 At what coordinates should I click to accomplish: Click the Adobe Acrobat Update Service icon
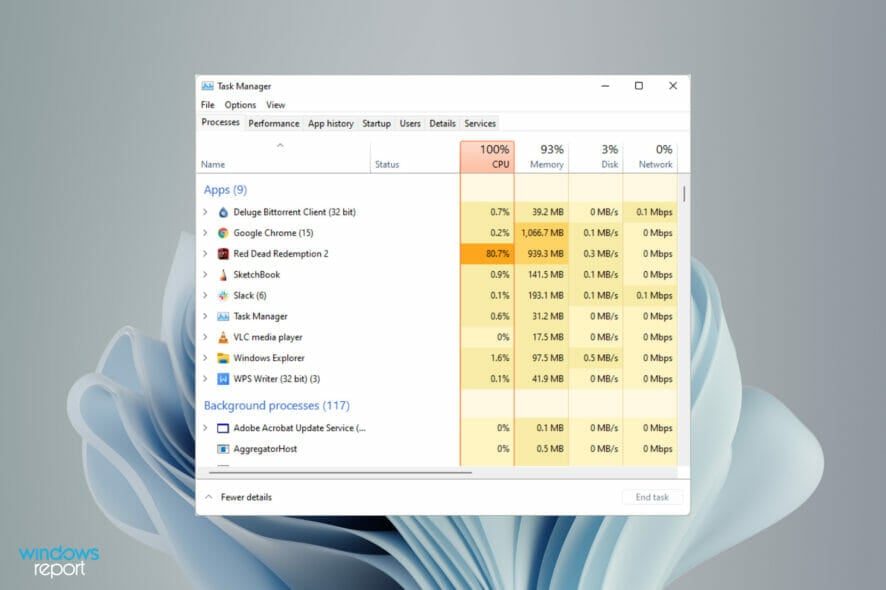click(x=223, y=428)
